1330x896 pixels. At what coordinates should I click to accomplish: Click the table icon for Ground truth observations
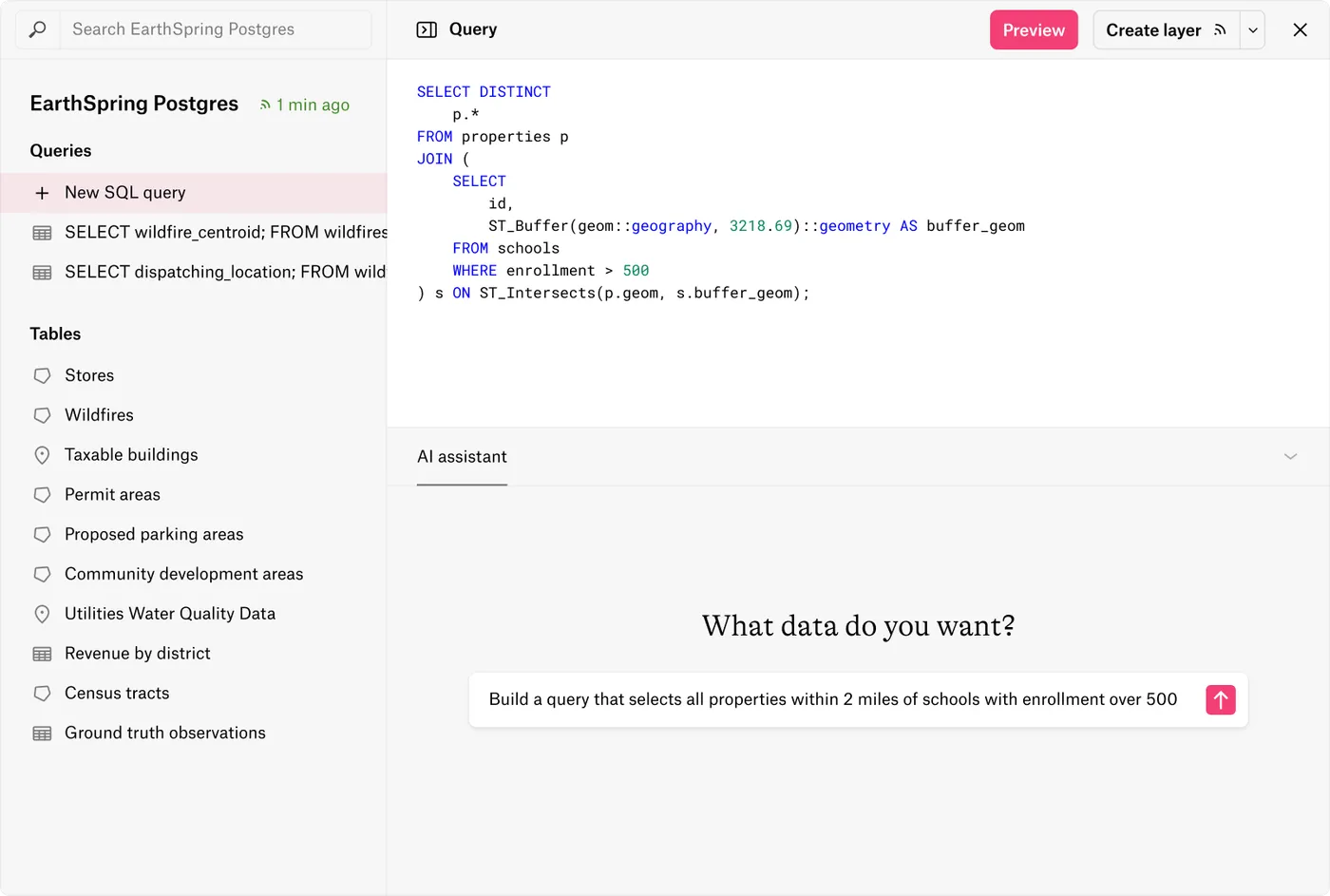(42, 734)
